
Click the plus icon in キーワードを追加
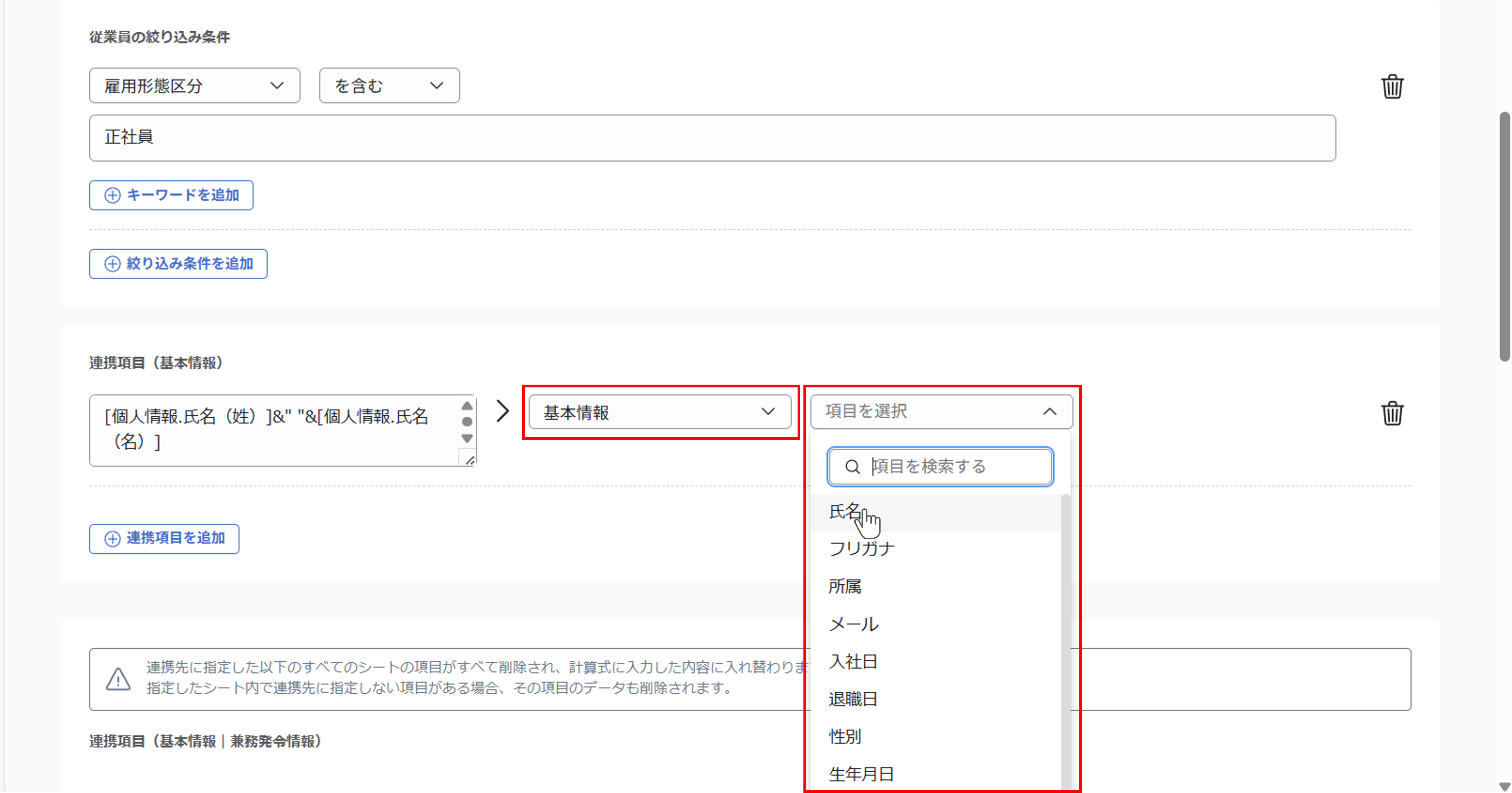112,196
